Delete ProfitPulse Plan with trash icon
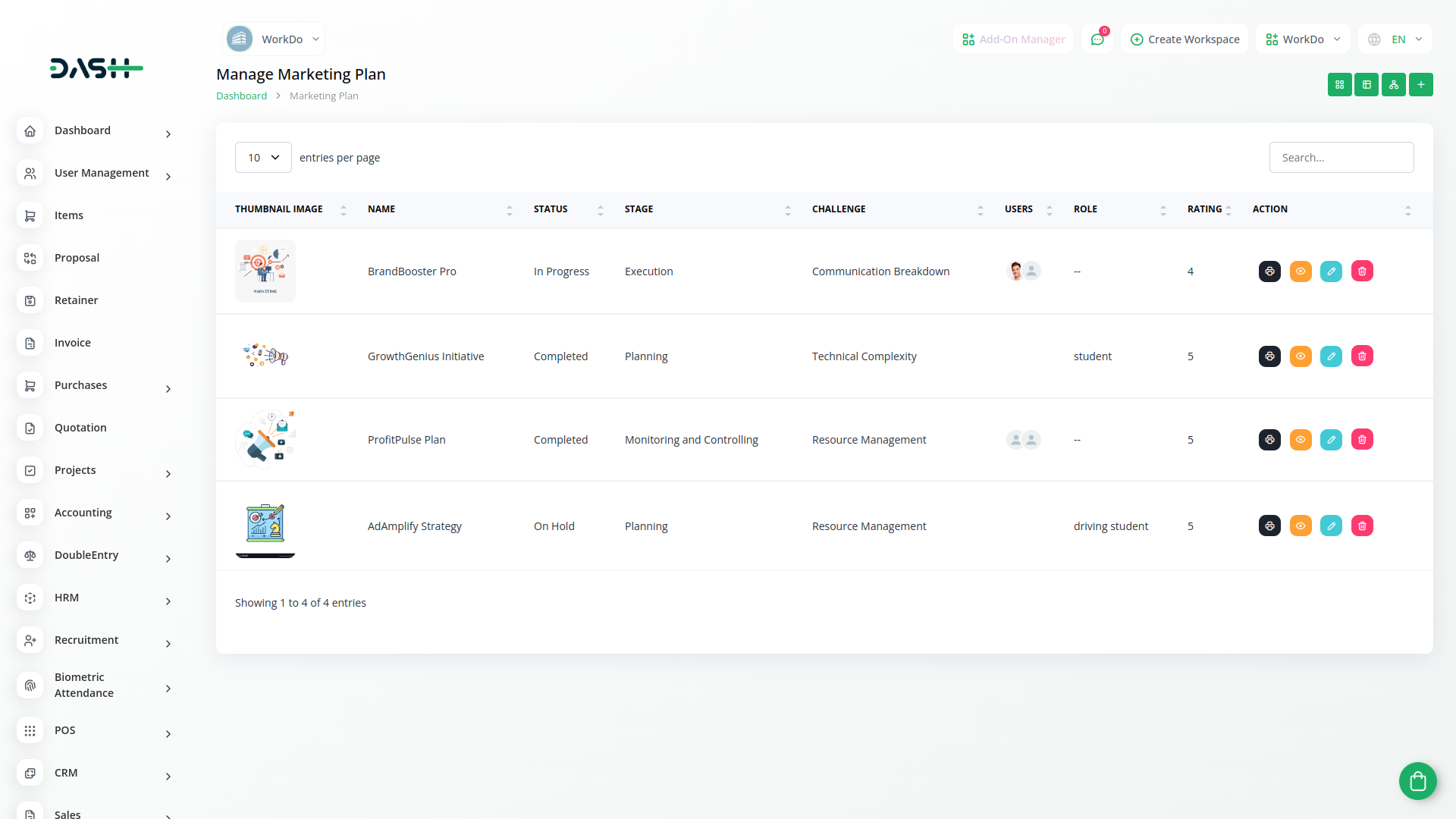 click(x=1362, y=440)
